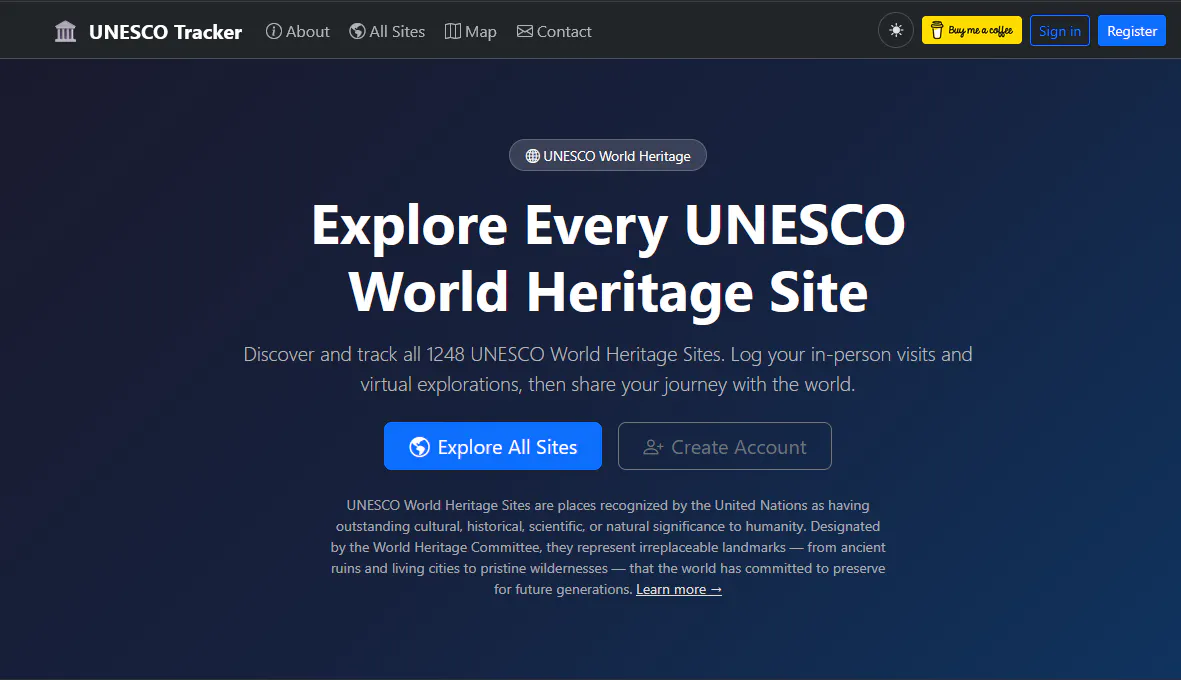Click the museum building logo icon
The height and width of the screenshot is (680, 1181).
pos(66,32)
